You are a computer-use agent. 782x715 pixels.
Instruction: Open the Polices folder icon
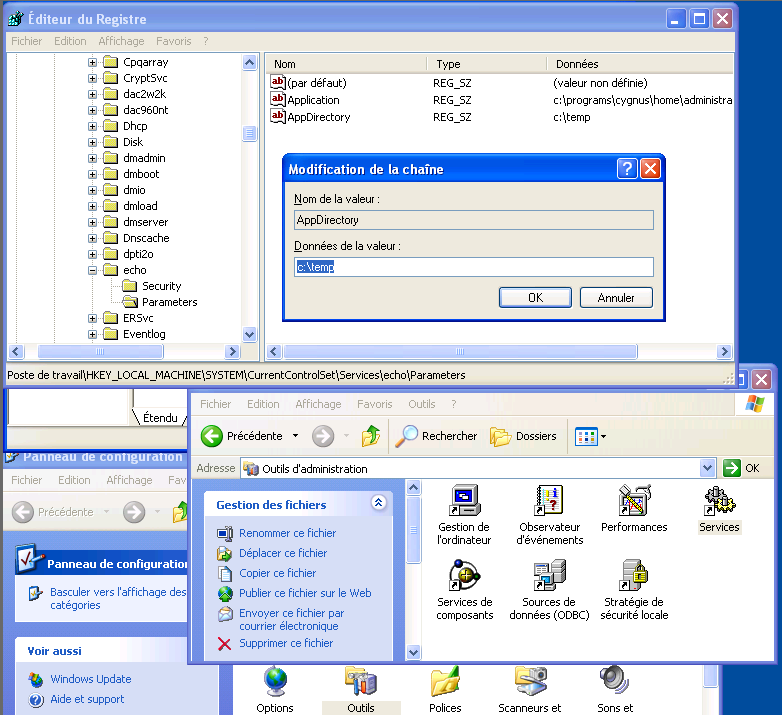tap(445, 682)
